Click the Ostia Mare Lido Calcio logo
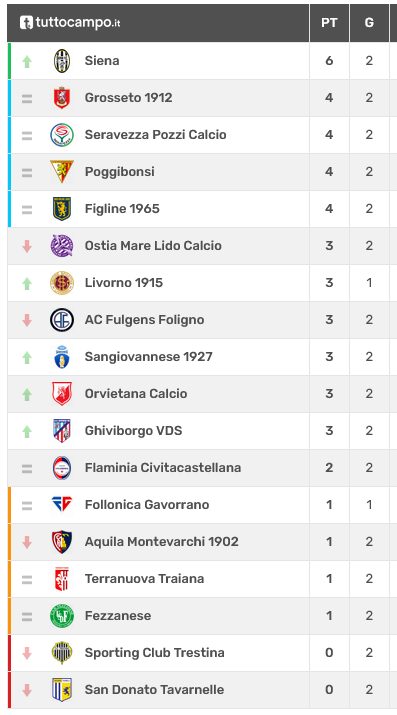 click(x=62, y=245)
